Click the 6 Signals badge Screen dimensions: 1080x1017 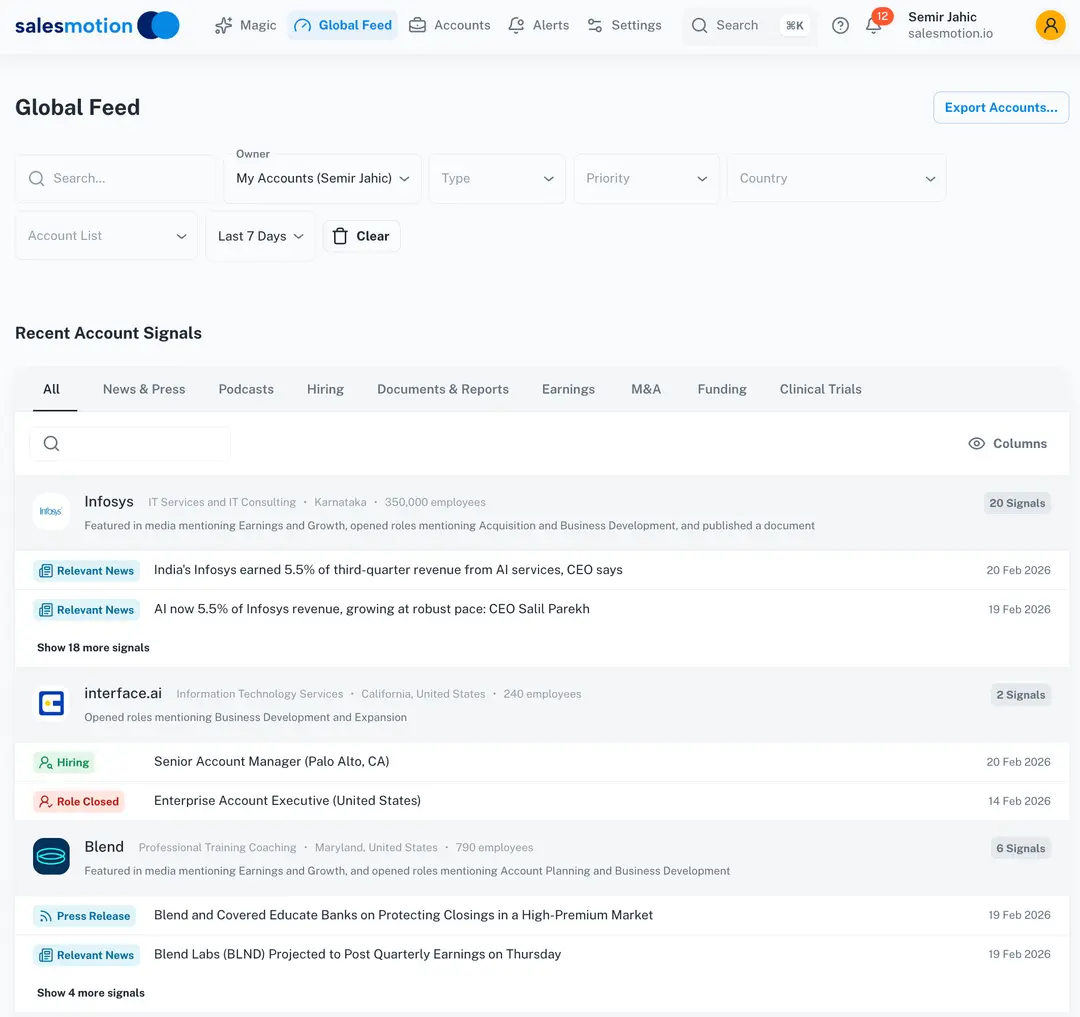pos(1020,848)
